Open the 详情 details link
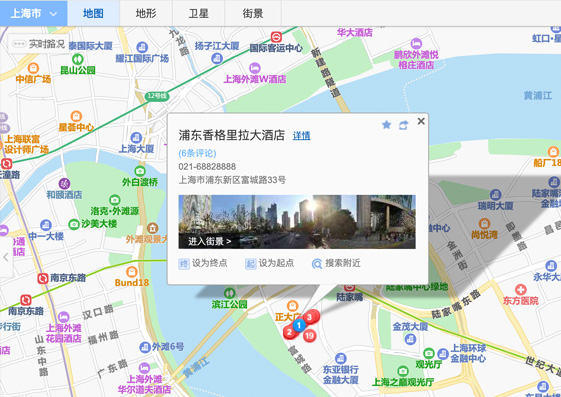561x397 pixels. coord(301,136)
